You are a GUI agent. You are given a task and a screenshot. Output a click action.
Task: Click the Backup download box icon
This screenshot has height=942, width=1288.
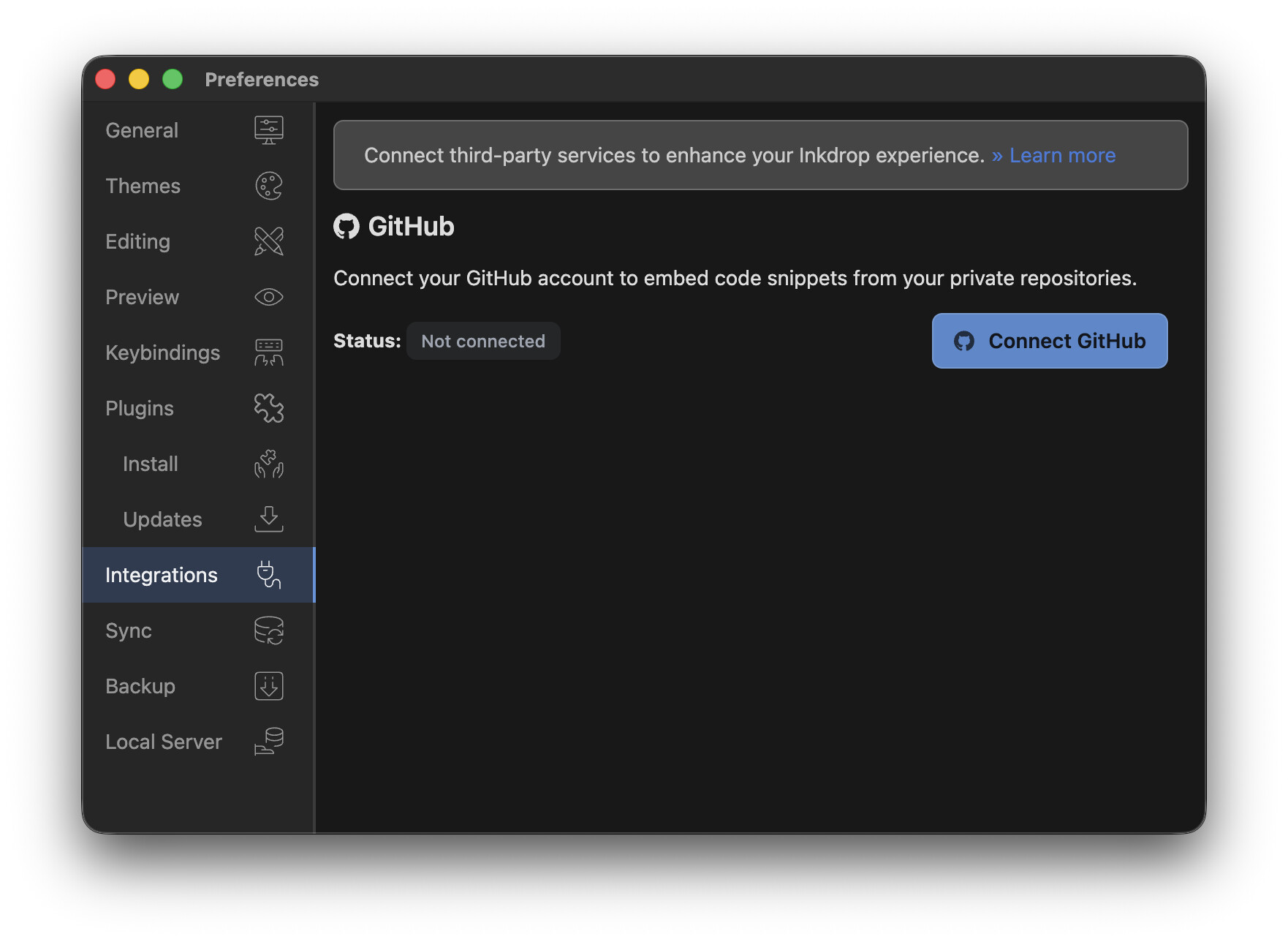click(x=268, y=686)
